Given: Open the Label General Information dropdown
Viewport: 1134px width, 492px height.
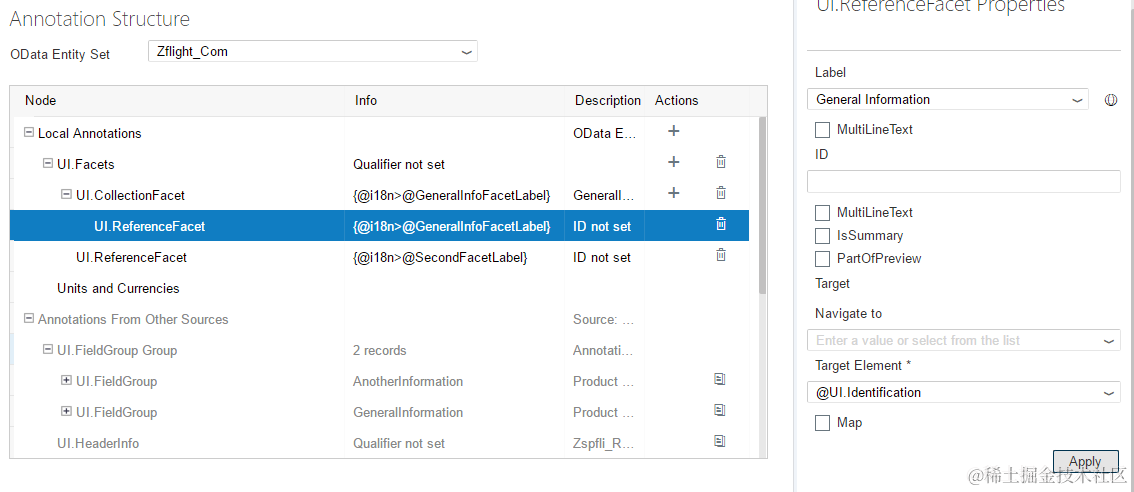Looking at the screenshot, I should click(x=1078, y=100).
